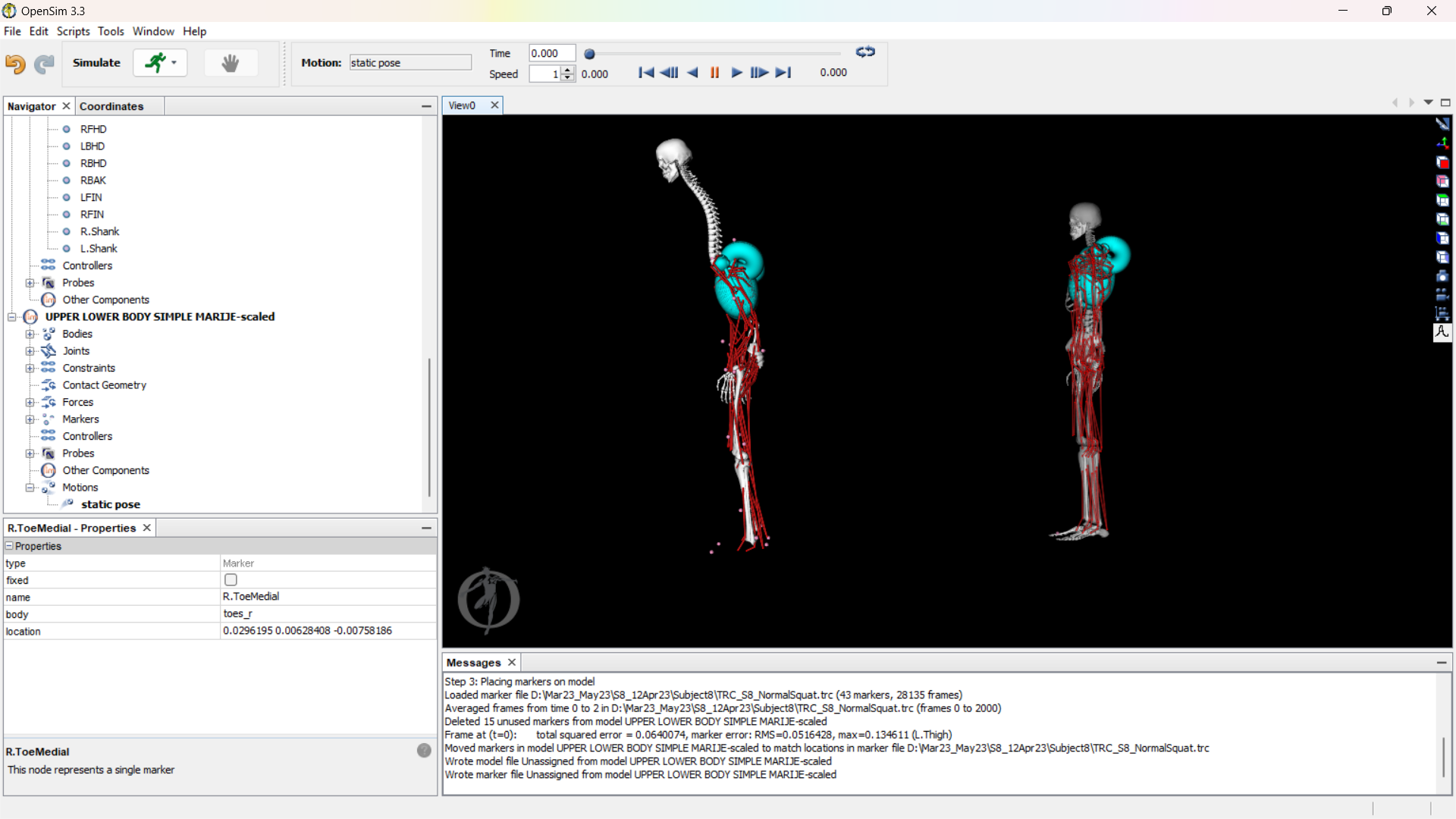Open the view tab list dropdown arrow
Screen dimensions: 1456x819
(1428, 102)
